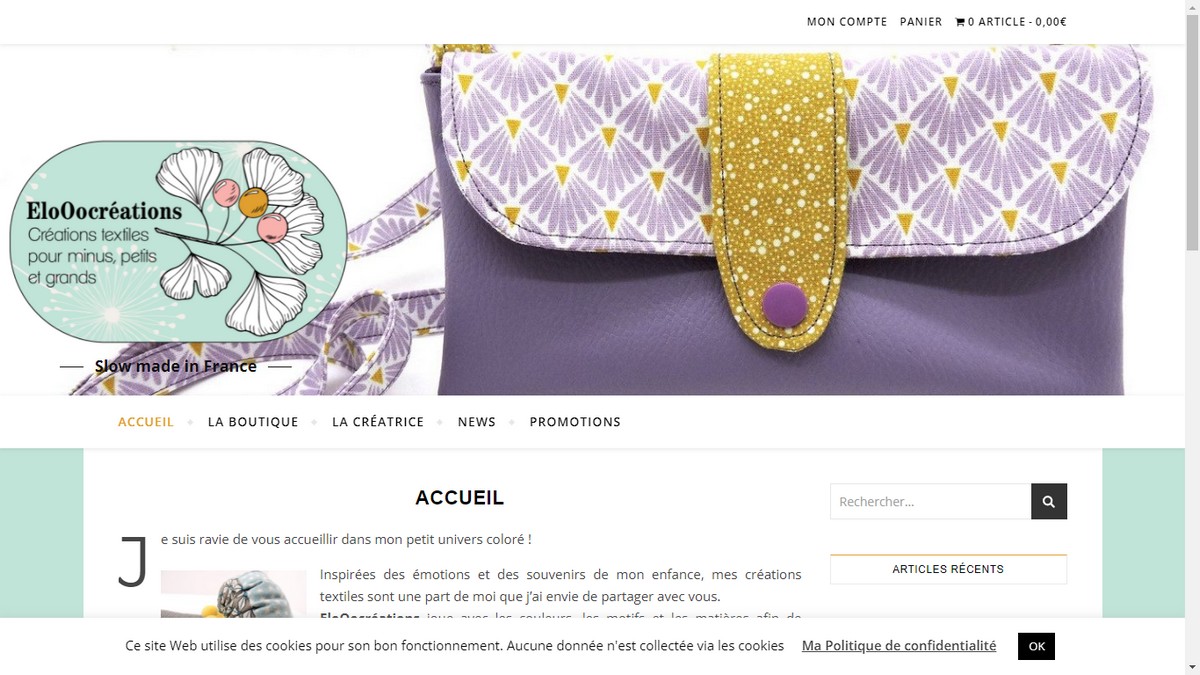Click the 0 ARTICLE - 0,00€ cart link
Viewport: 1200px width, 675px height.
point(1017,22)
